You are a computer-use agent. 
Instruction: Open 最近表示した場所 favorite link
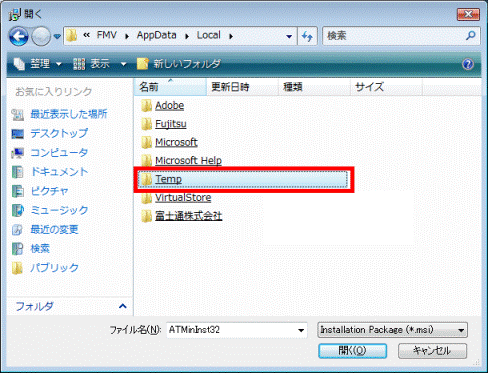pyautogui.click(x=69, y=114)
